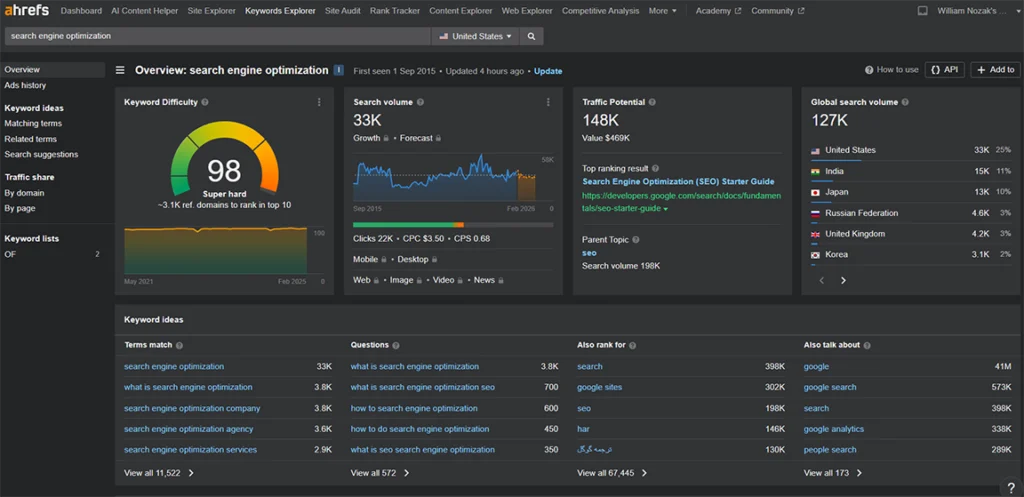Expand View all 173 also talk about
Image resolution: width=1024 pixels, height=497 pixels.
tap(833, 473)
